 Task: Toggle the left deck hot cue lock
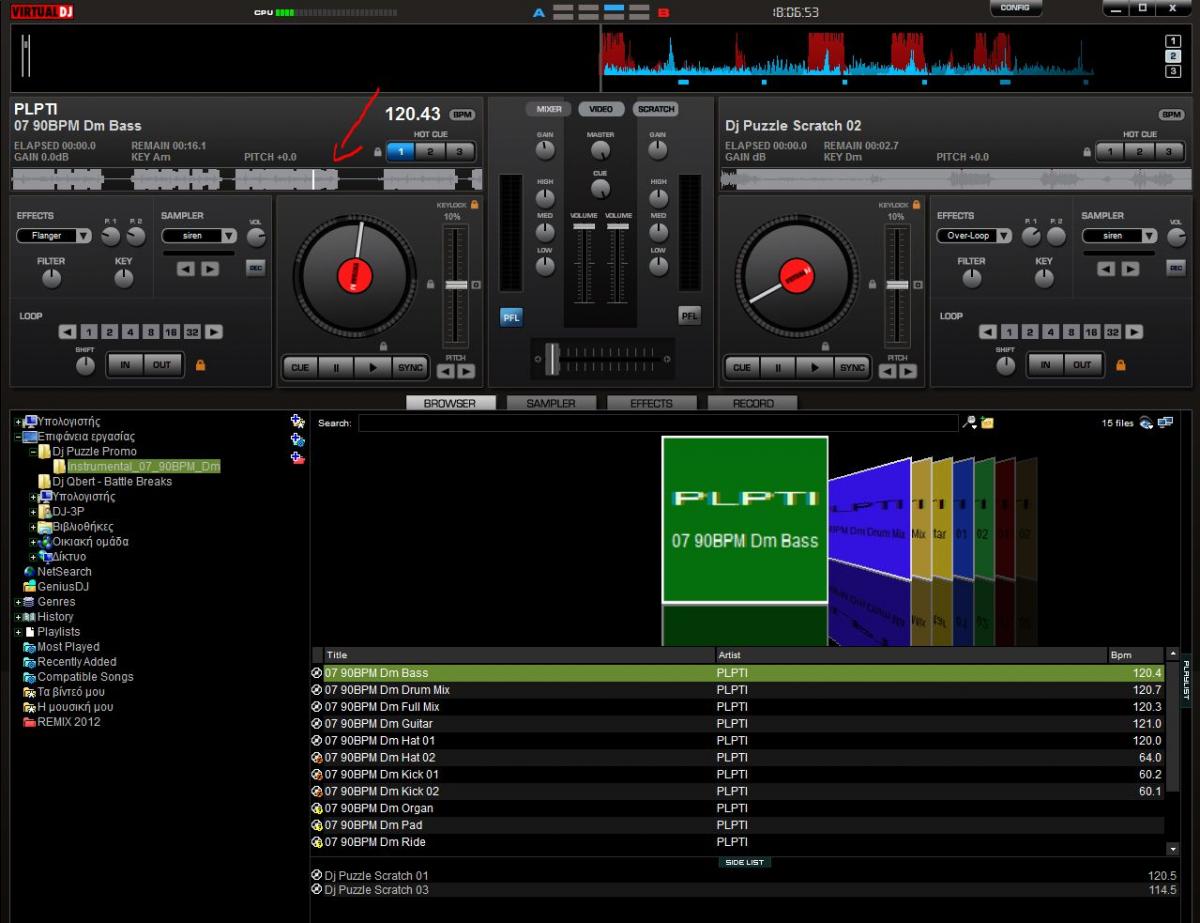tap(377, 153)
